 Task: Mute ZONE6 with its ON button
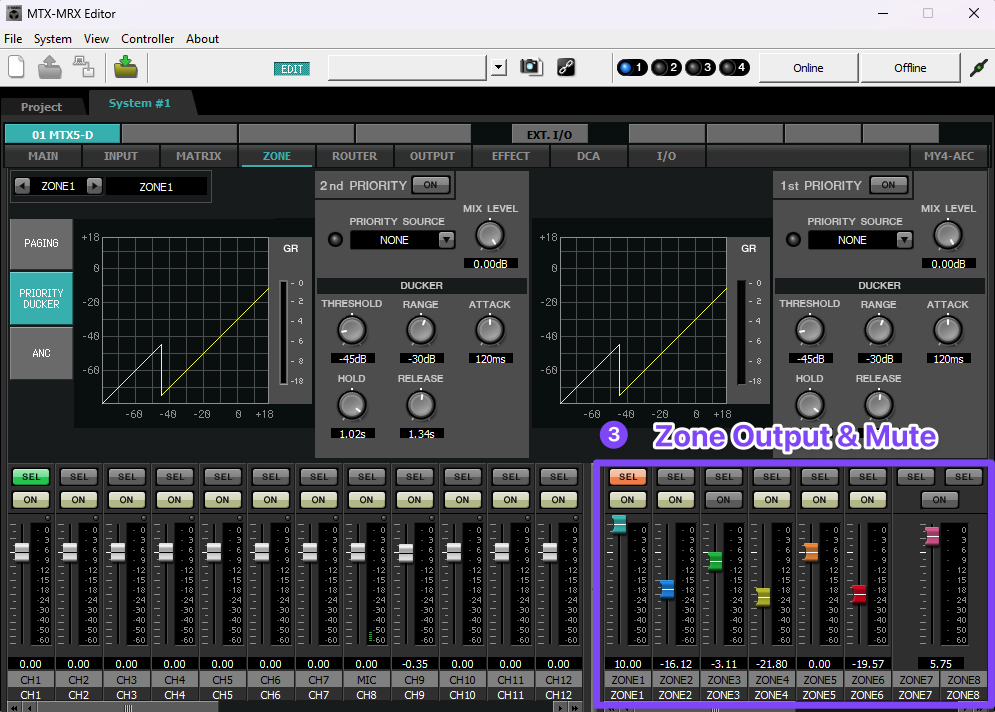point(867,500)
